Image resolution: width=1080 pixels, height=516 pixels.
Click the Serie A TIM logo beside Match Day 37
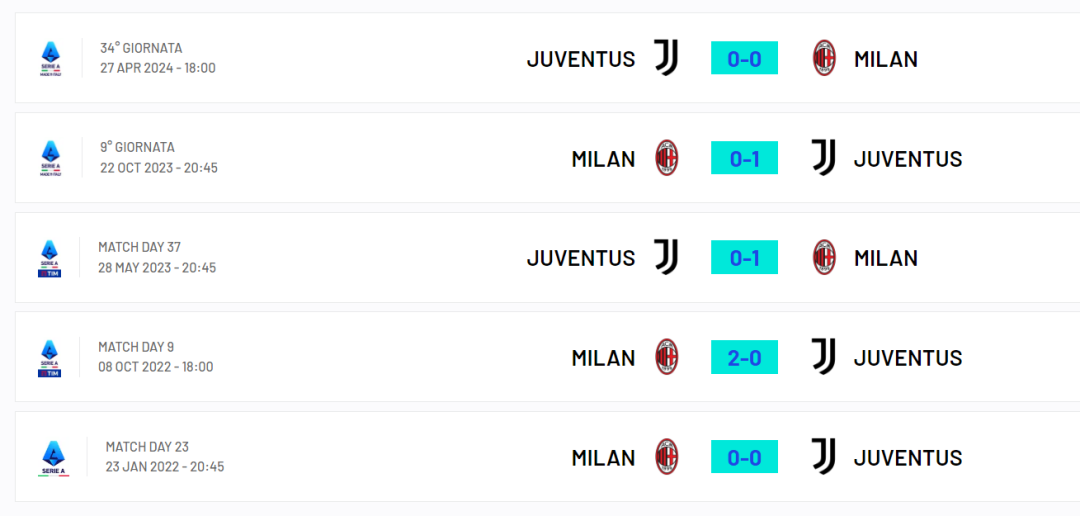[x=50, y=258]
